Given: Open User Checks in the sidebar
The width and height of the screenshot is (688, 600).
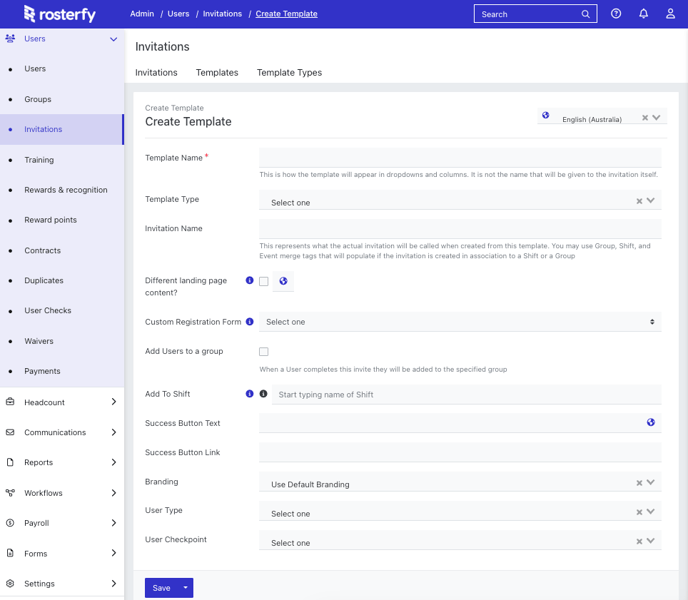Looking at the screenshot, I should 48,310.
